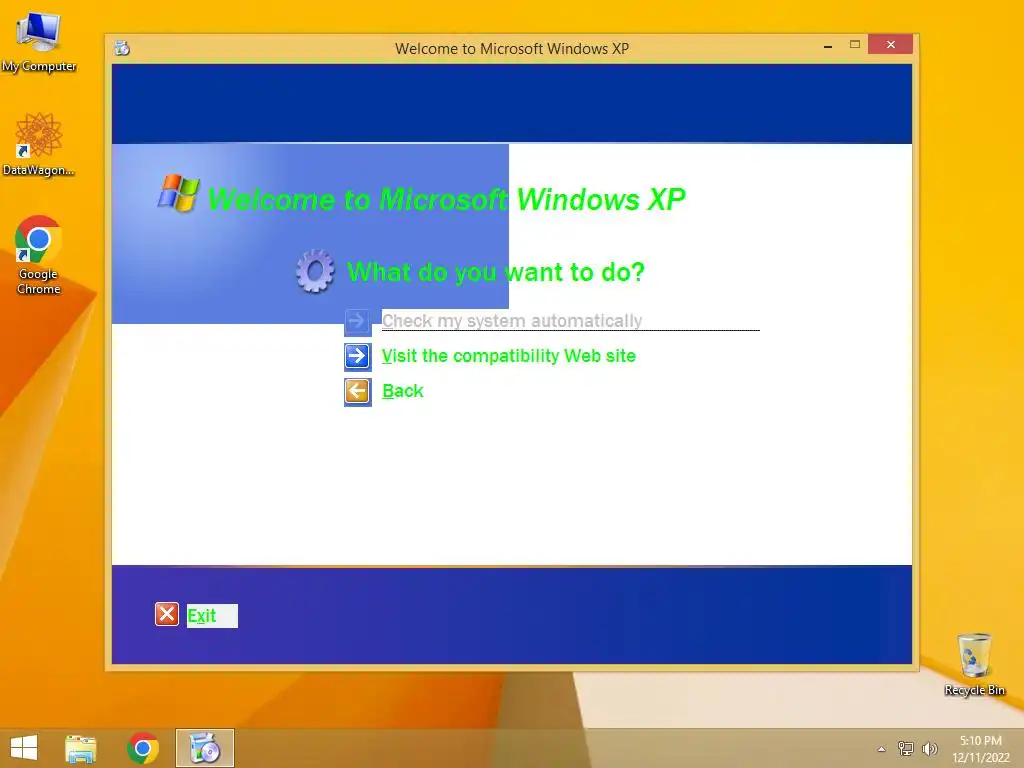Select the Windows XP setup taskbar item
This screenshot has width=1024, height=768.
(x=204, y=748)
